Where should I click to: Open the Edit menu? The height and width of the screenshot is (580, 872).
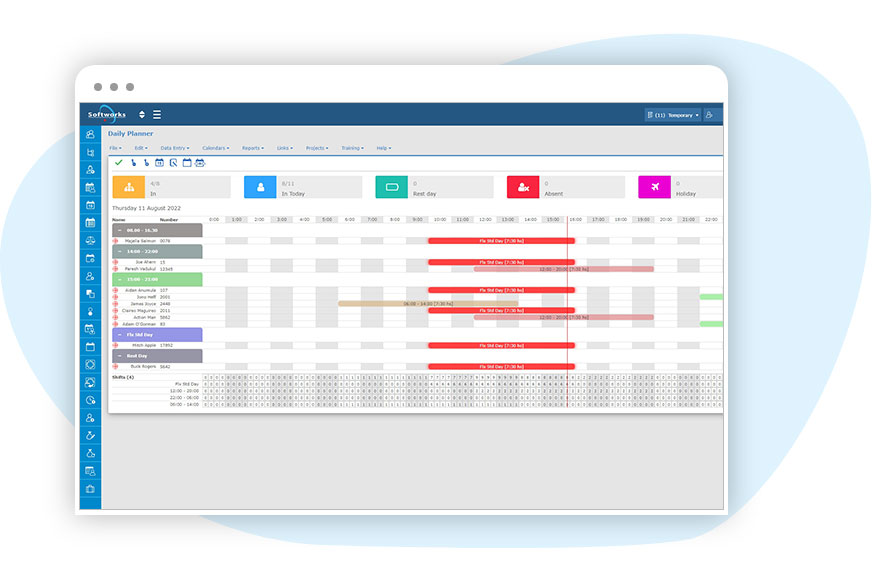click(141, 148)
